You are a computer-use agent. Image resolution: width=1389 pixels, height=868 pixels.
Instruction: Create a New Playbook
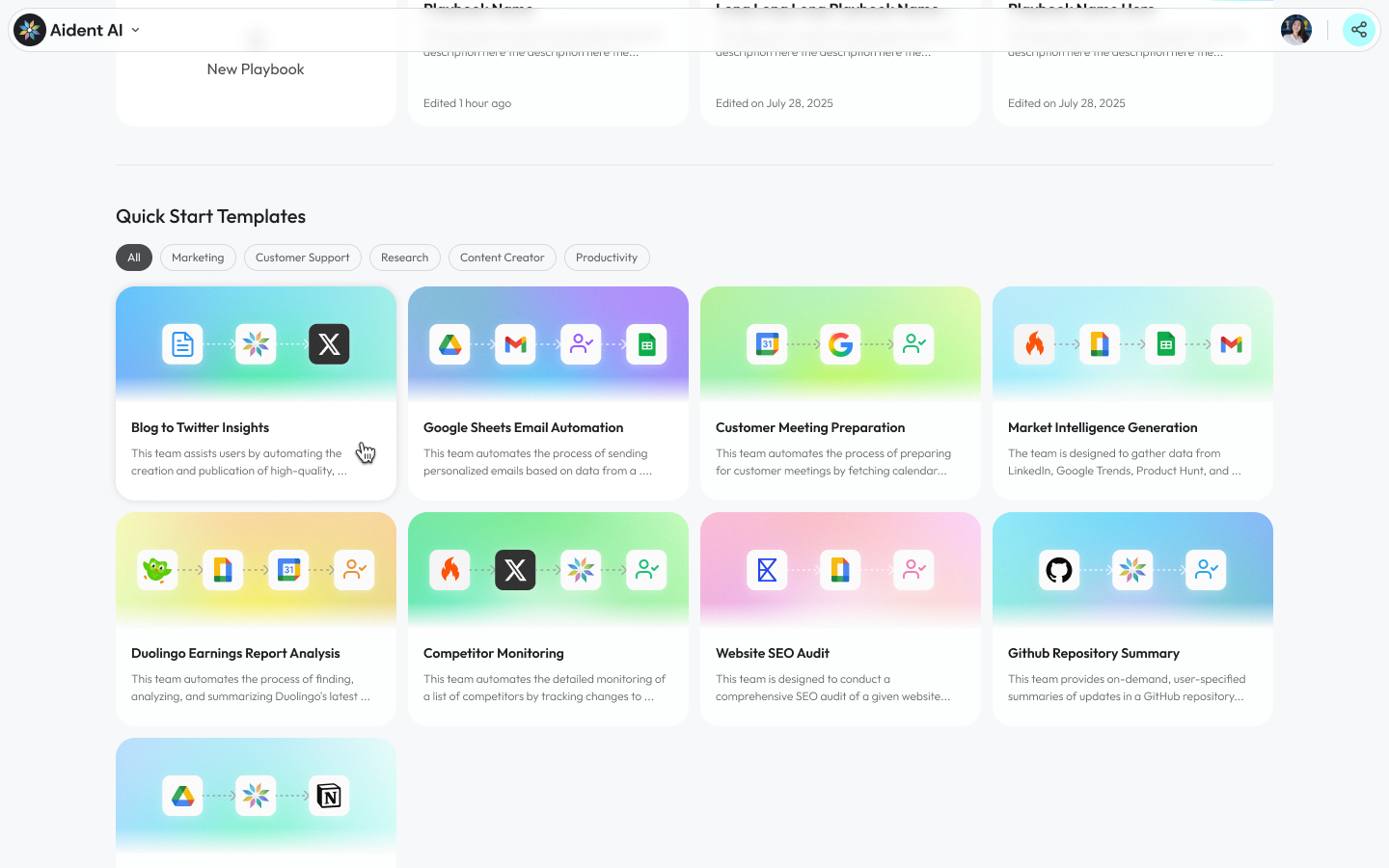pos(256,69)
